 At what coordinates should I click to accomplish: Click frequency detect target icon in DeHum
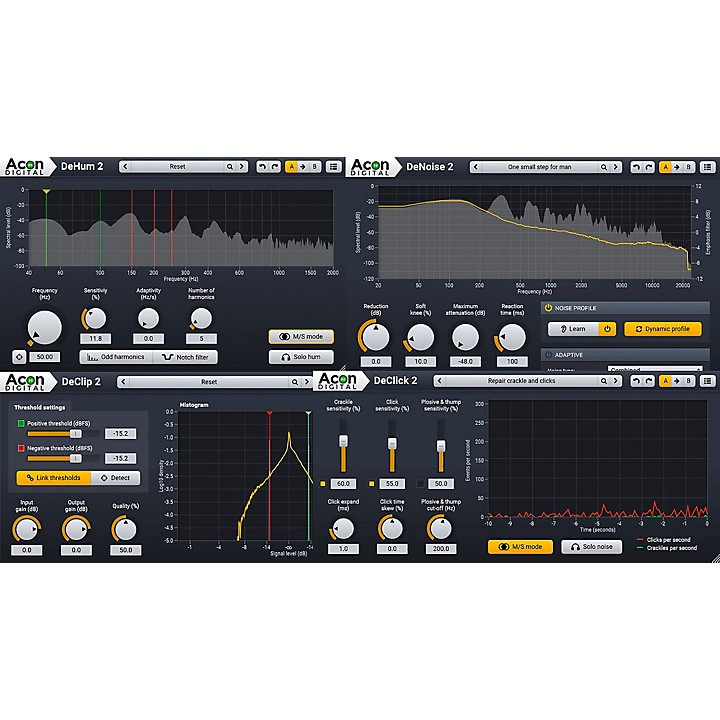click(19, 357)
